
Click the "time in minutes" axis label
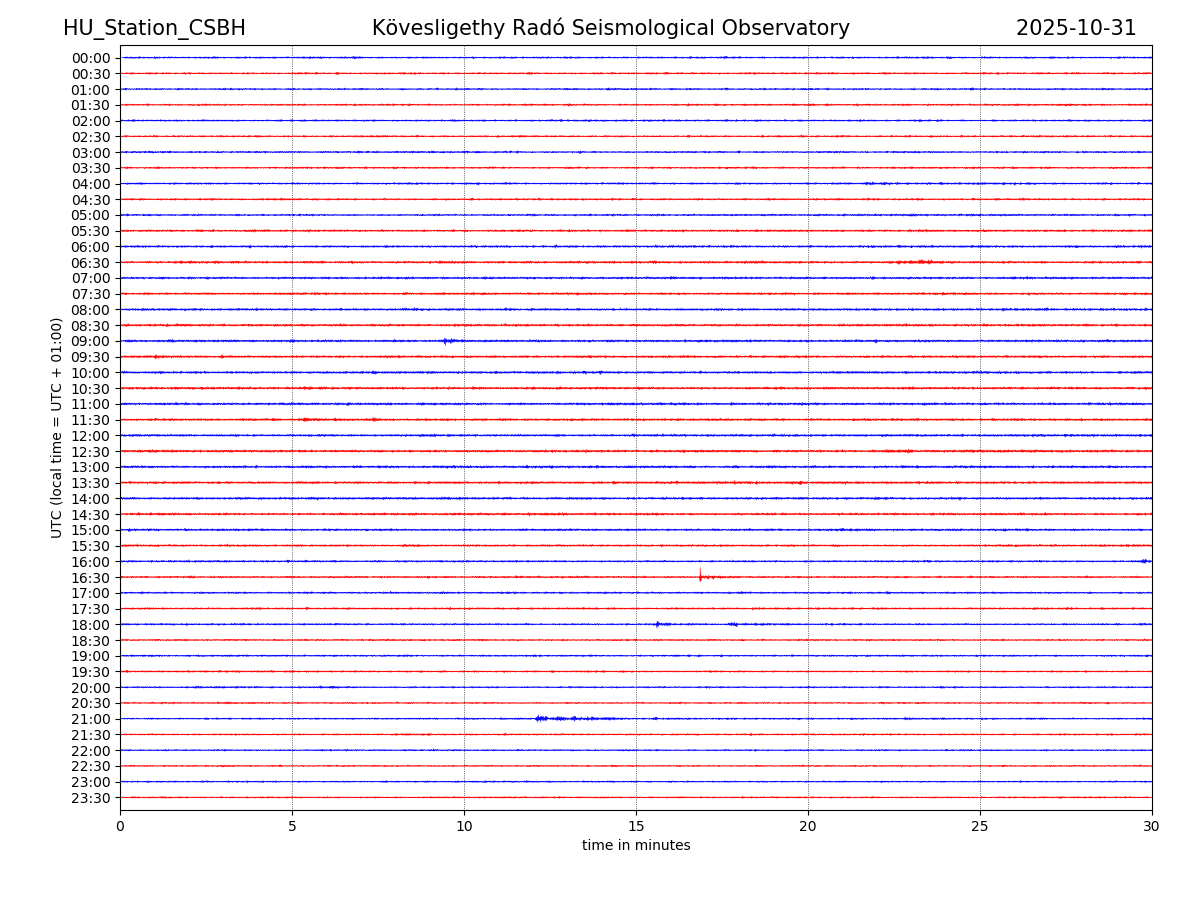(636, 846)
